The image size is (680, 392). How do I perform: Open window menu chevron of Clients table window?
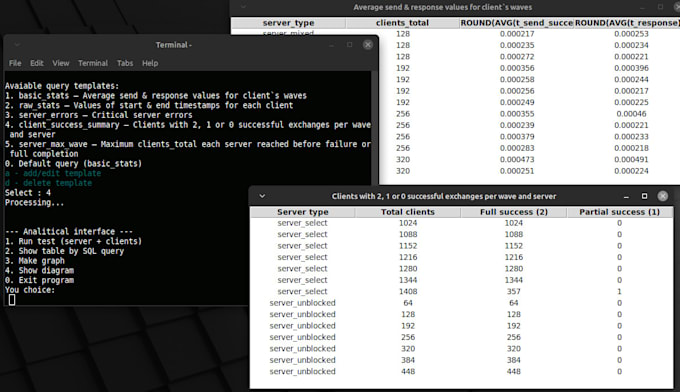(262, 196)
